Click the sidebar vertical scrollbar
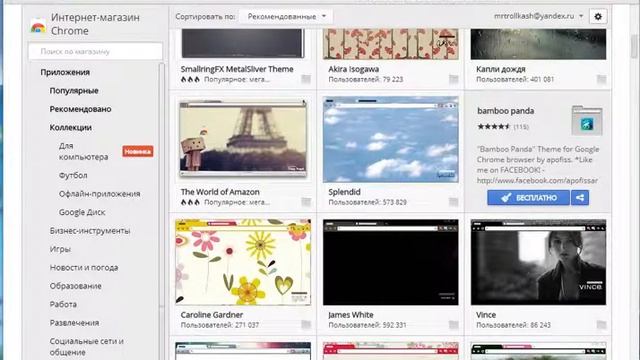The height and width of the screenshot is (360, 640). (161, 184)
